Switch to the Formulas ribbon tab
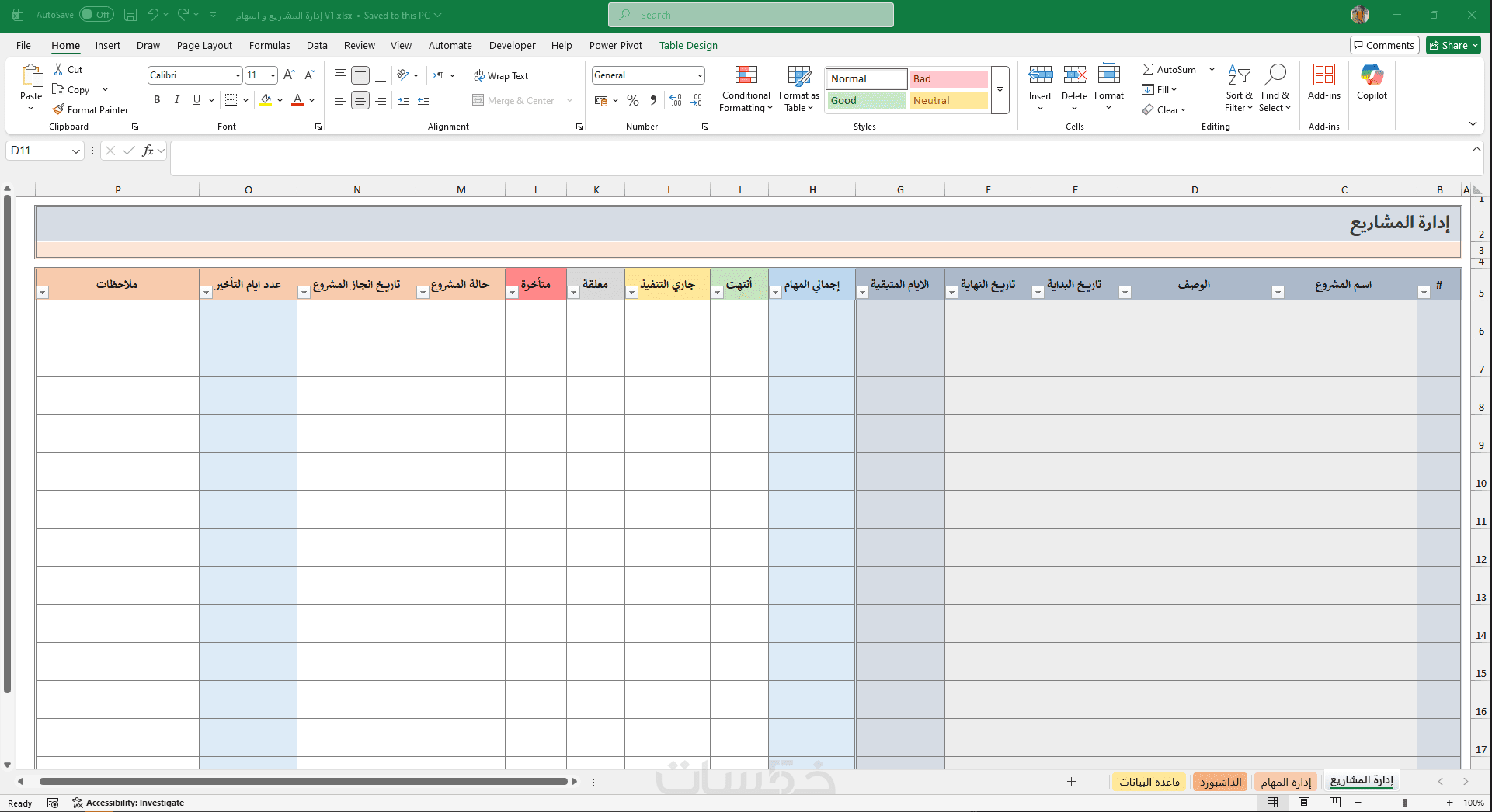This screenshot has height=812, width=1492. coord(270,45)
